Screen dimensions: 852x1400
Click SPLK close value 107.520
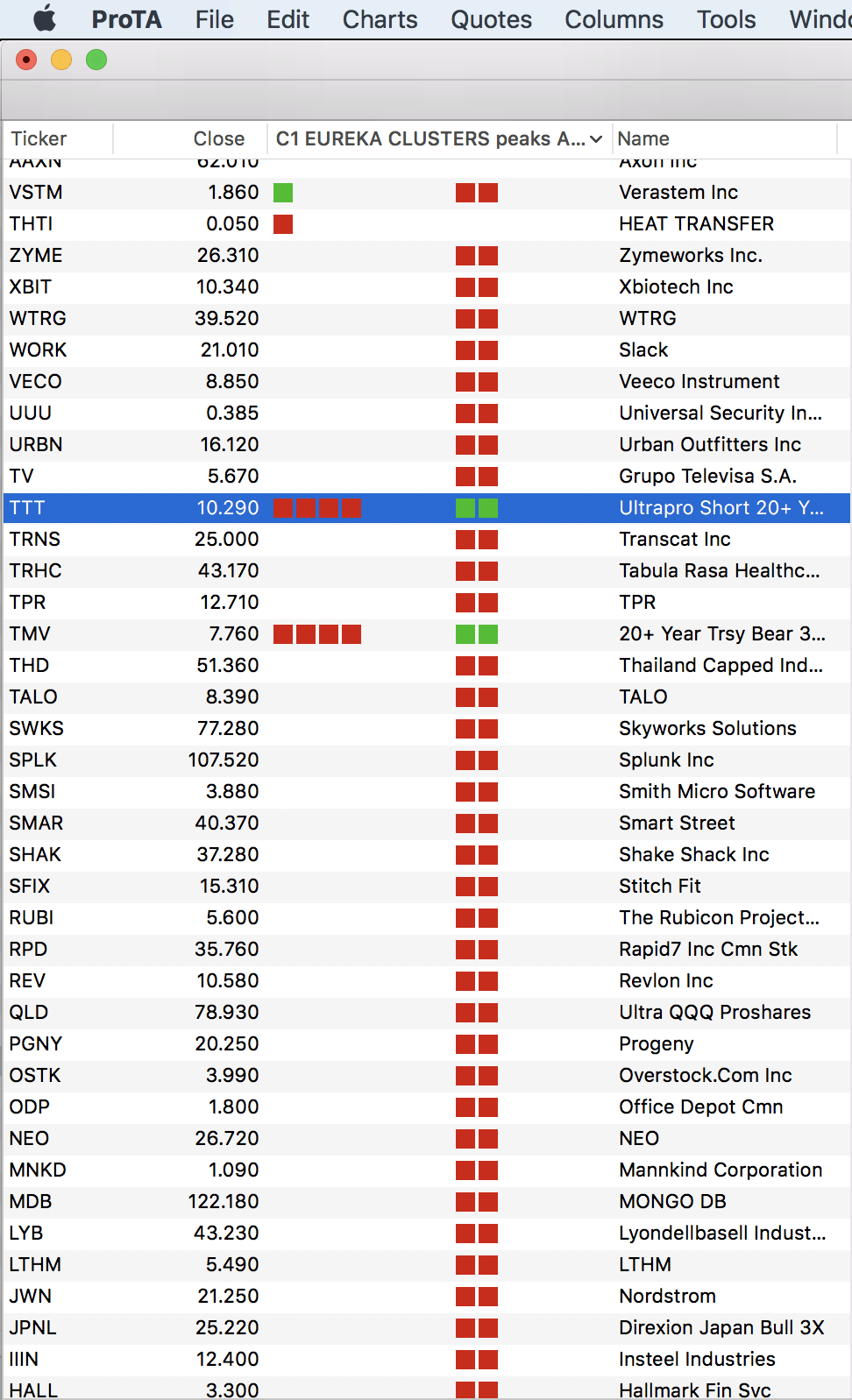(x=224, y=760)
